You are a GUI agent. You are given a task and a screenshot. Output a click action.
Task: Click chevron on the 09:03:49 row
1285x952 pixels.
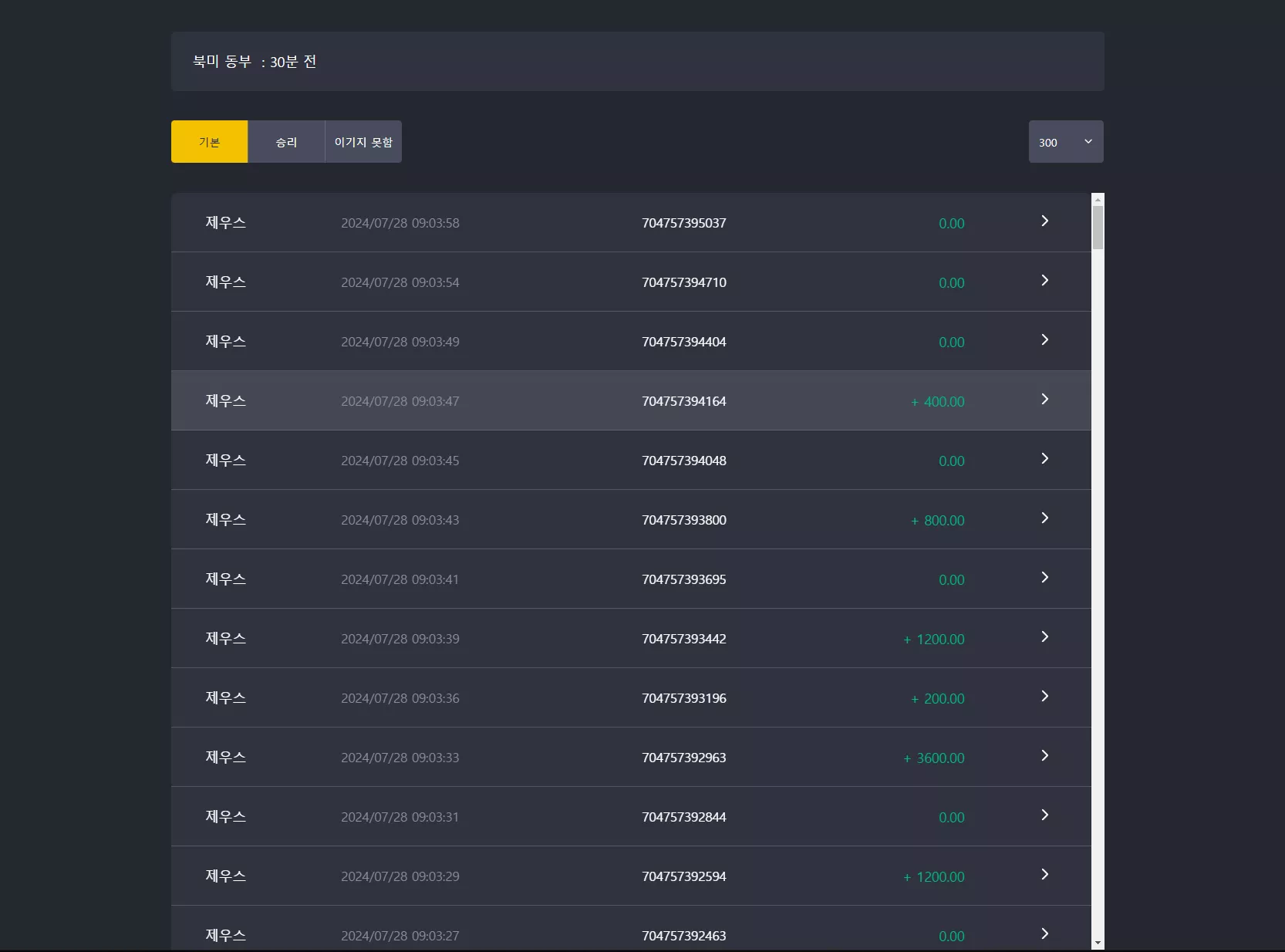1044,340
